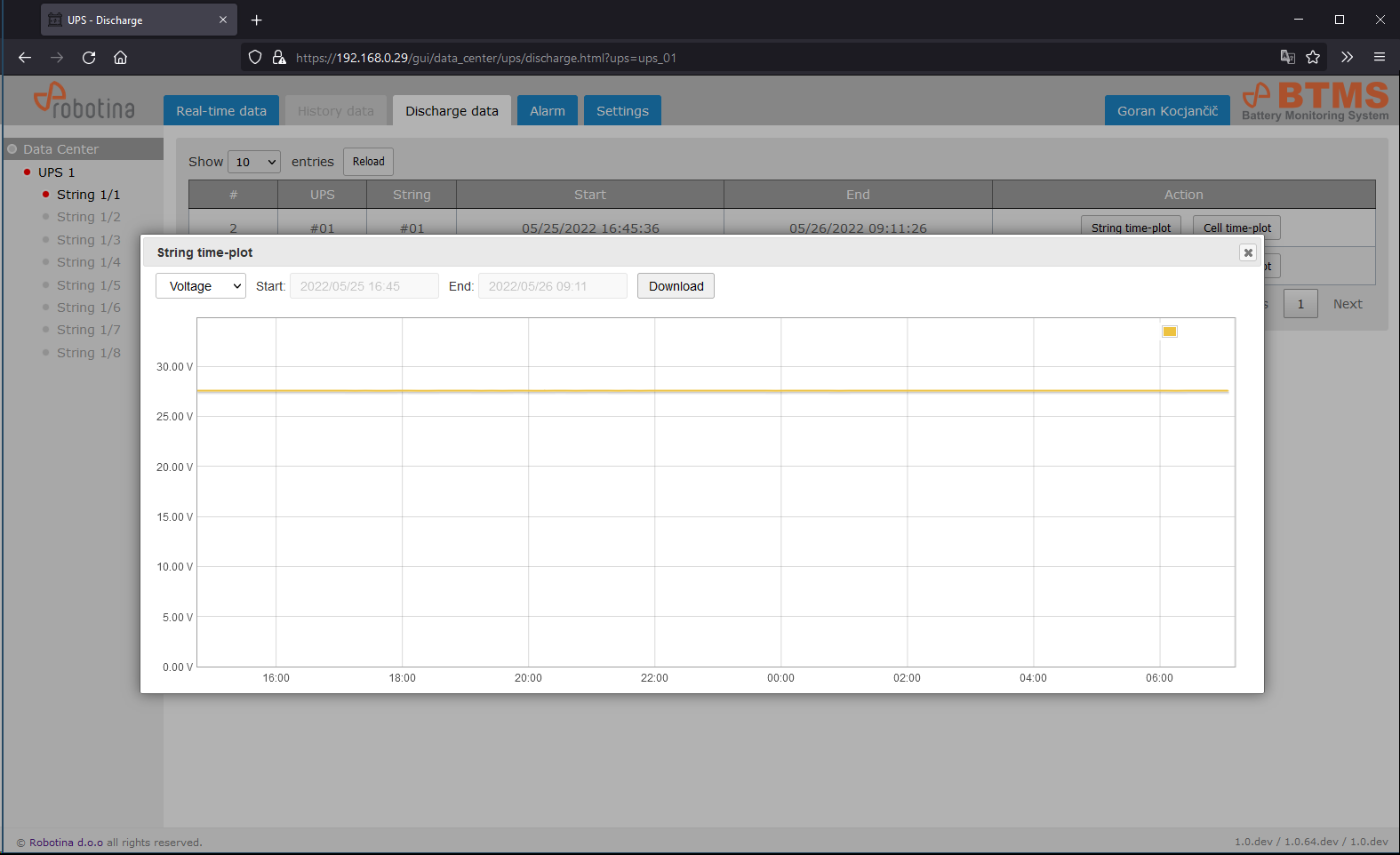
Task: Open the Show entries count dropdown
Action: (x=254, y=162)
